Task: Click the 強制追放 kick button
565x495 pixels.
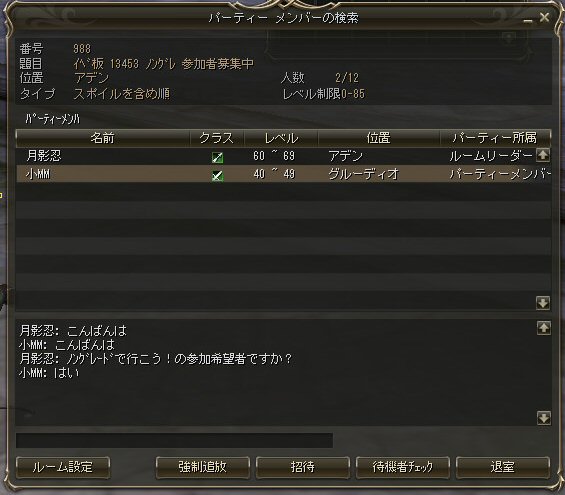Action: click(203, 467)
